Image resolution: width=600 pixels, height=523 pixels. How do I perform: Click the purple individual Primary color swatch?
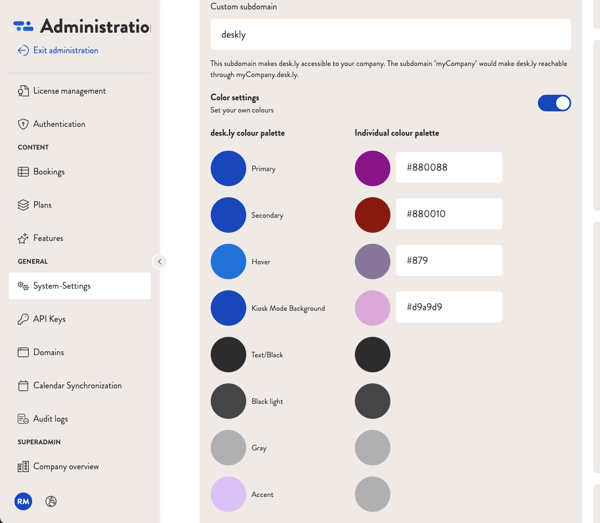point(372,168)
